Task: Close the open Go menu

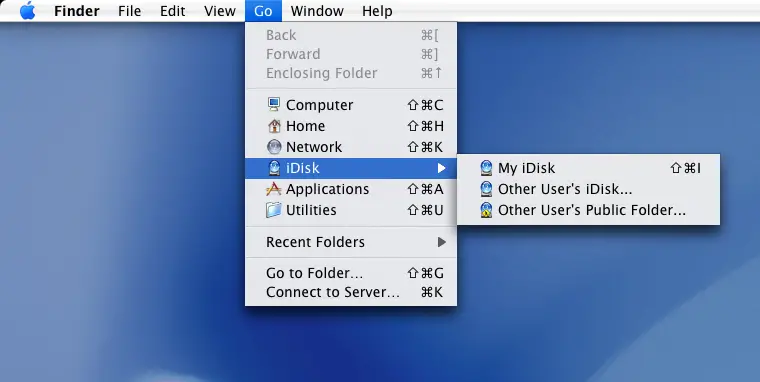Action: (x=263, y=11)
